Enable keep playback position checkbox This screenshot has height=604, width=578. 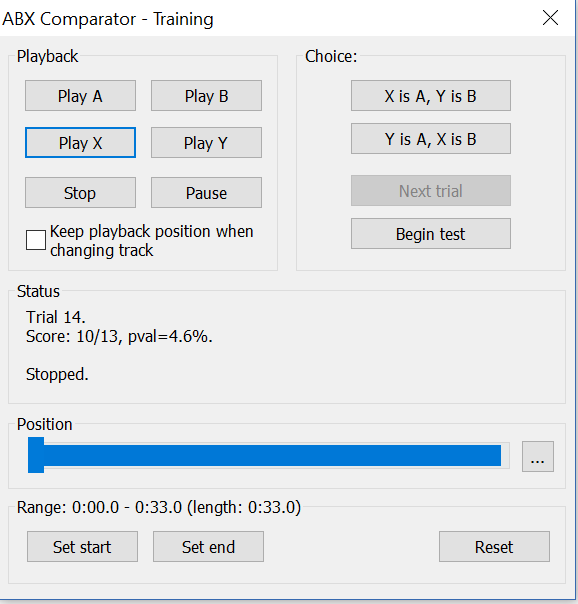36,240
